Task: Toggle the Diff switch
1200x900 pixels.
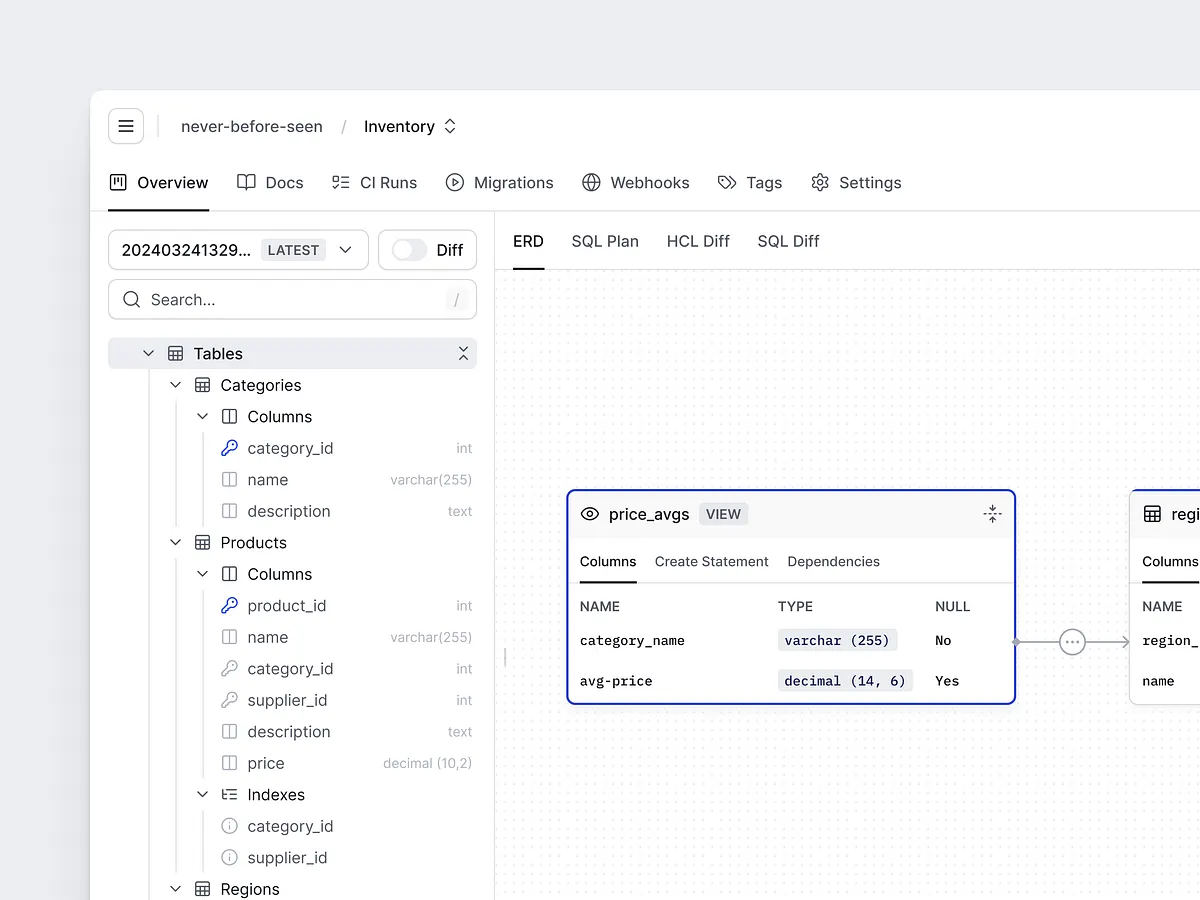Action: tap(409, 250)
